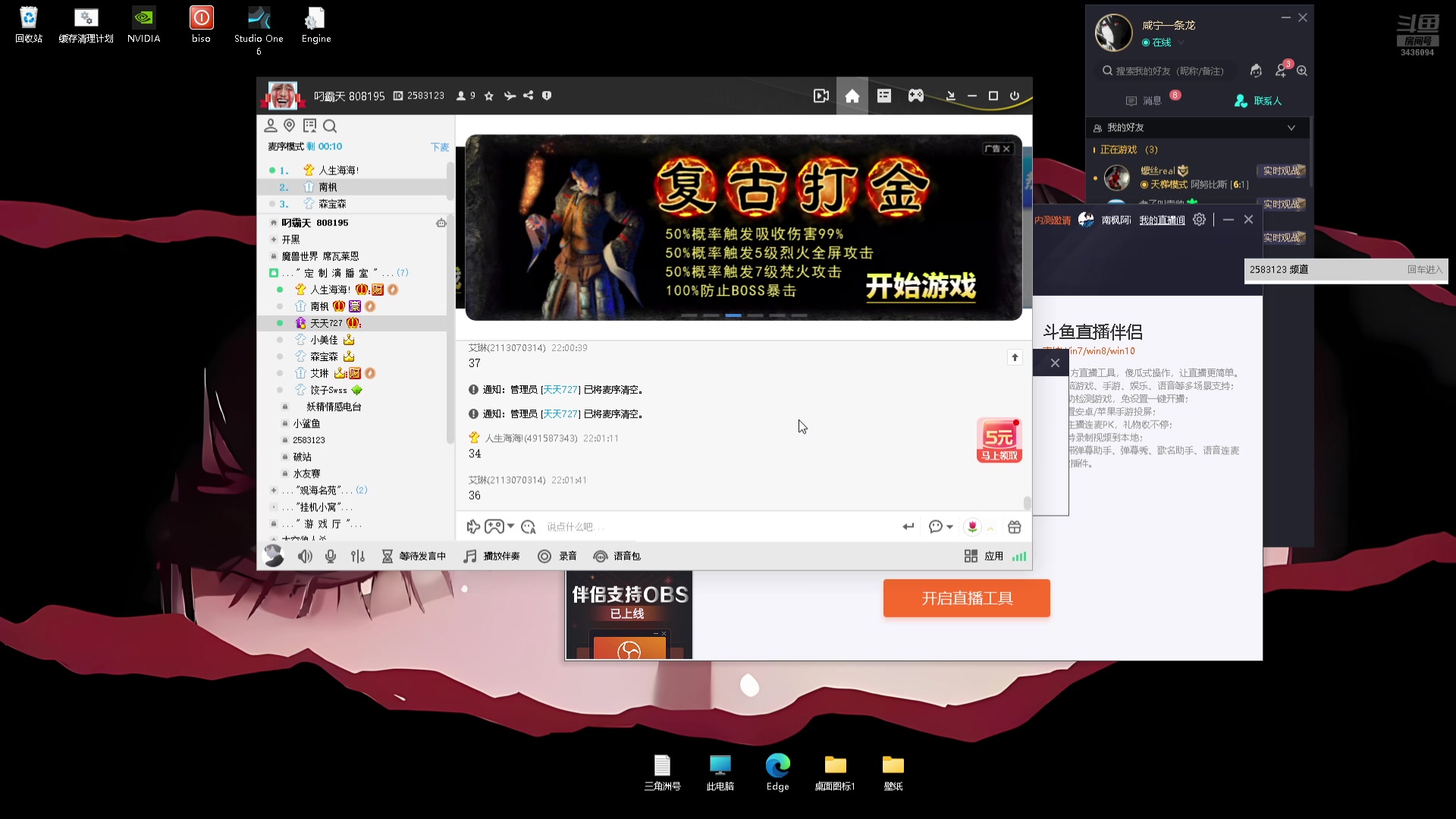Click 开始游戏 on the ad banner
1456x819 pixels.
click(921, 287)
